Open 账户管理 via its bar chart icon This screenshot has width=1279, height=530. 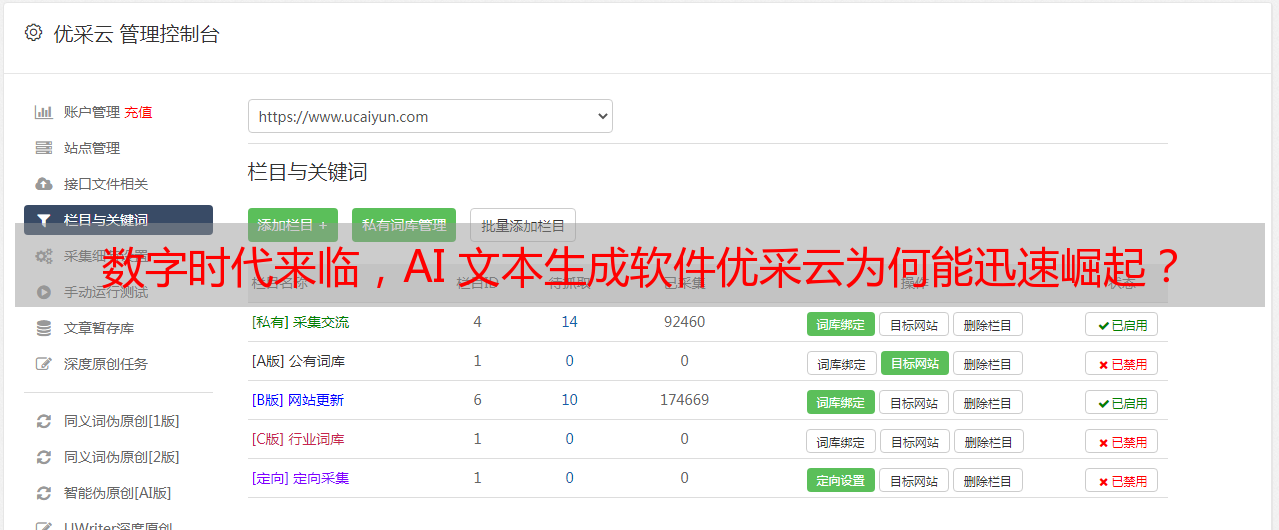[x=43, y=112]
